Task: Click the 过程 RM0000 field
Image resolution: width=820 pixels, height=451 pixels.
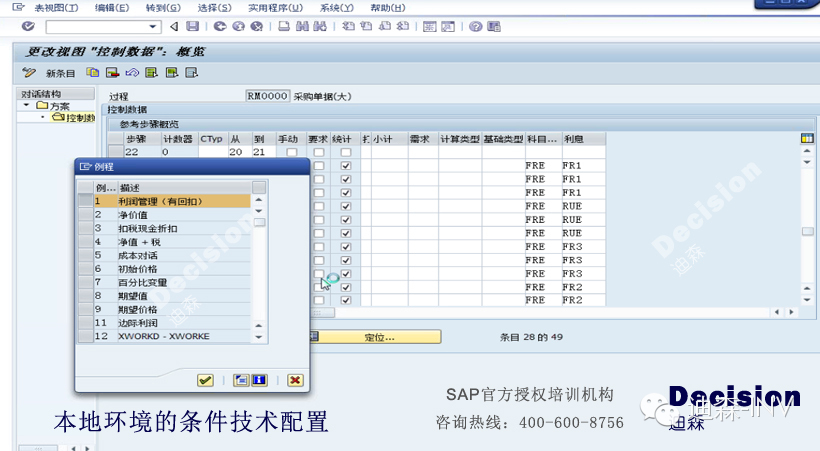Action: pyautogui.click(x=267, y=96)
